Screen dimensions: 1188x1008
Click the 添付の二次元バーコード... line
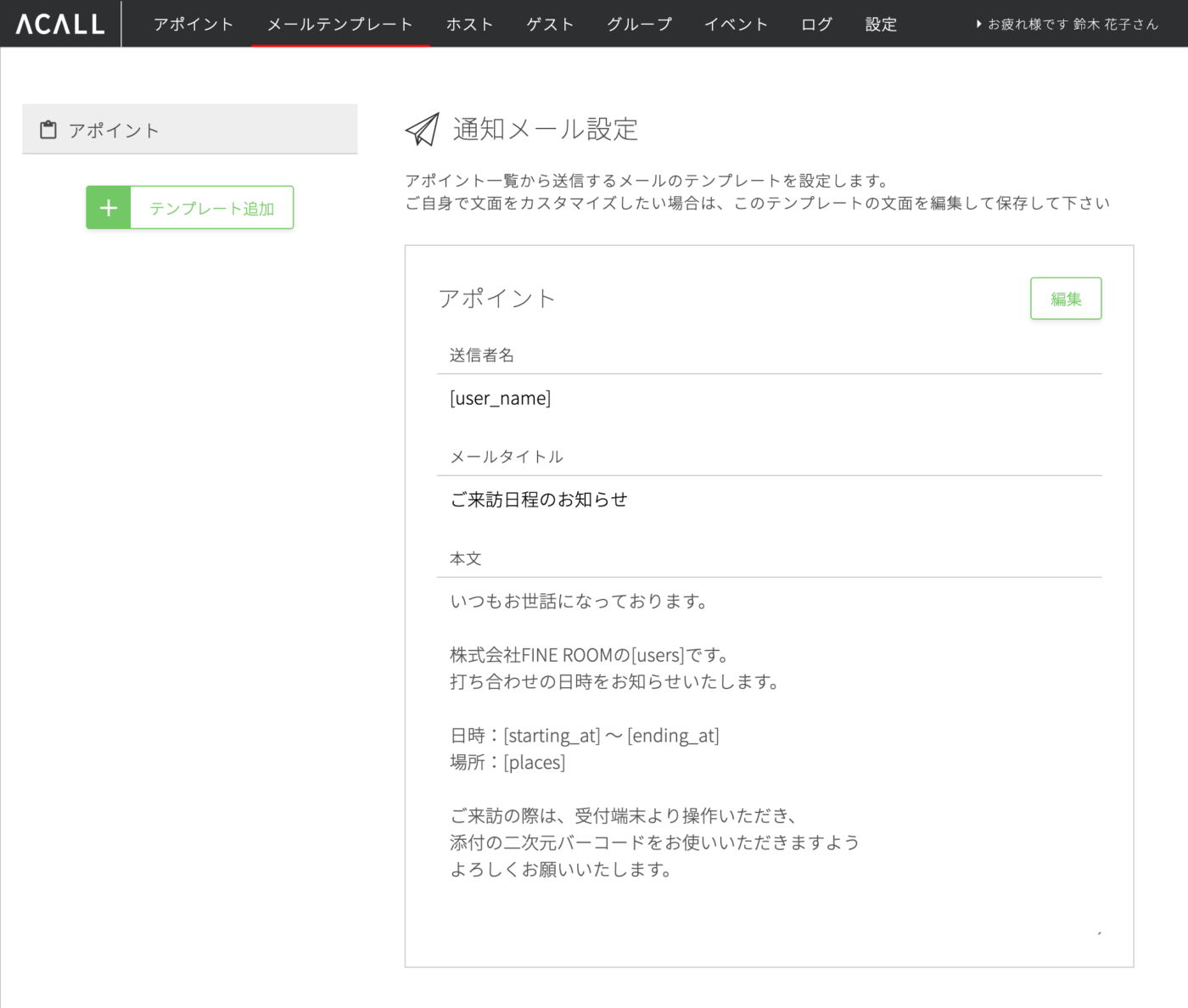[x=654, y=843]
